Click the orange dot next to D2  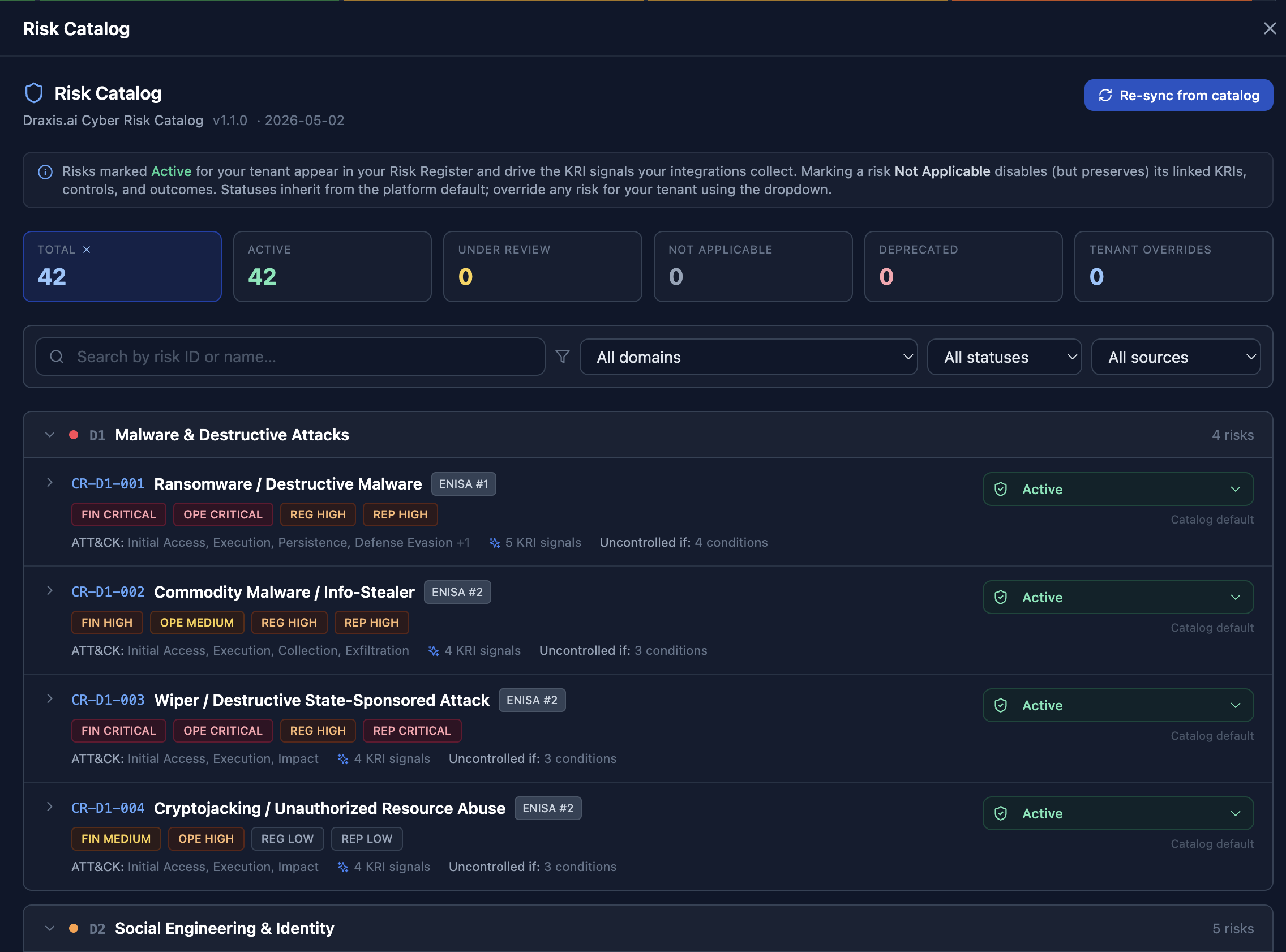74,928
